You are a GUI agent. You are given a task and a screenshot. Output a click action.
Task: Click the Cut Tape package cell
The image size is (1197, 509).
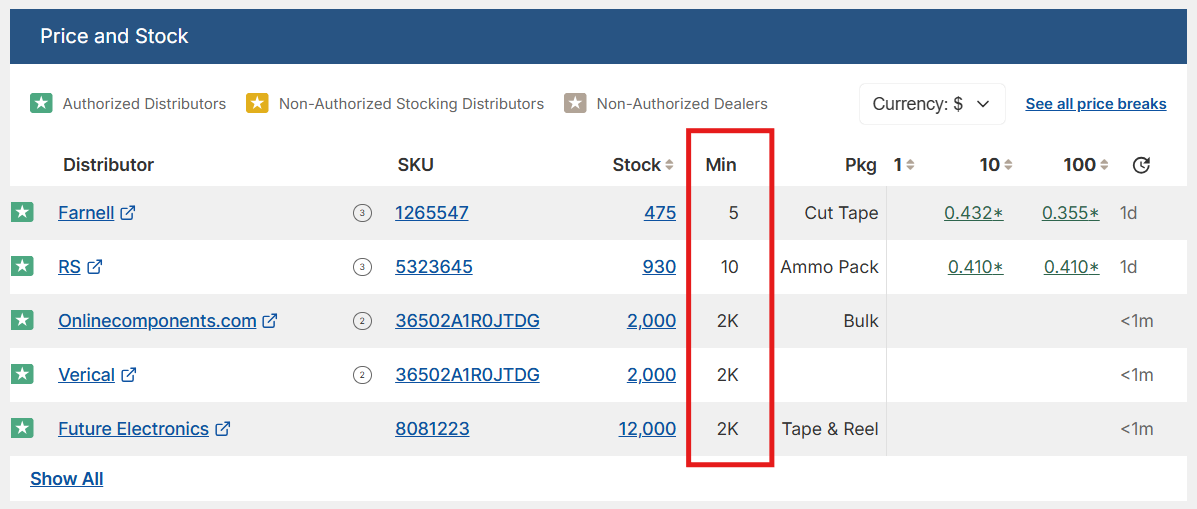[841, 213]
